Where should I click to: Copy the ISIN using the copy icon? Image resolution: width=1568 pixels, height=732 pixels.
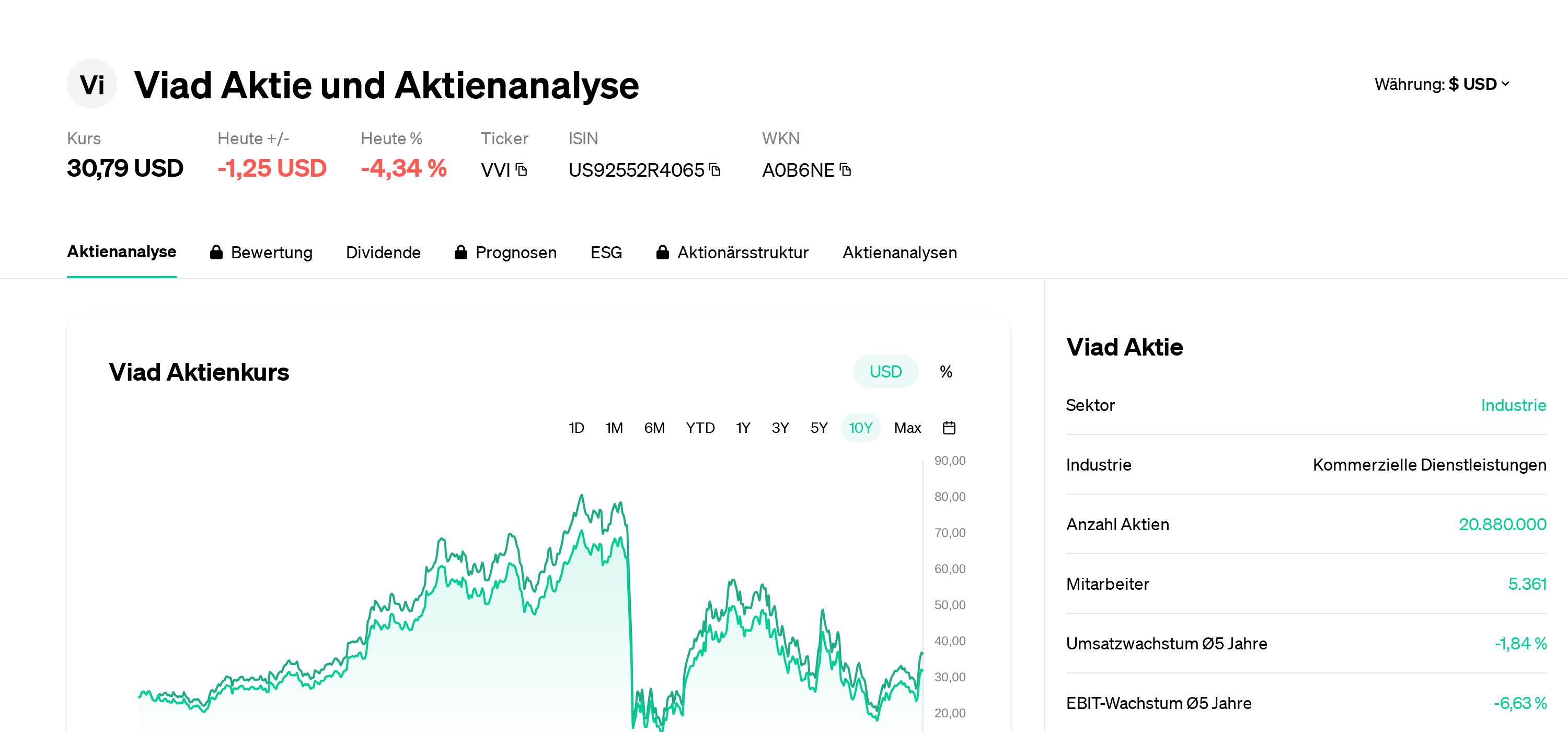point(714,170)
